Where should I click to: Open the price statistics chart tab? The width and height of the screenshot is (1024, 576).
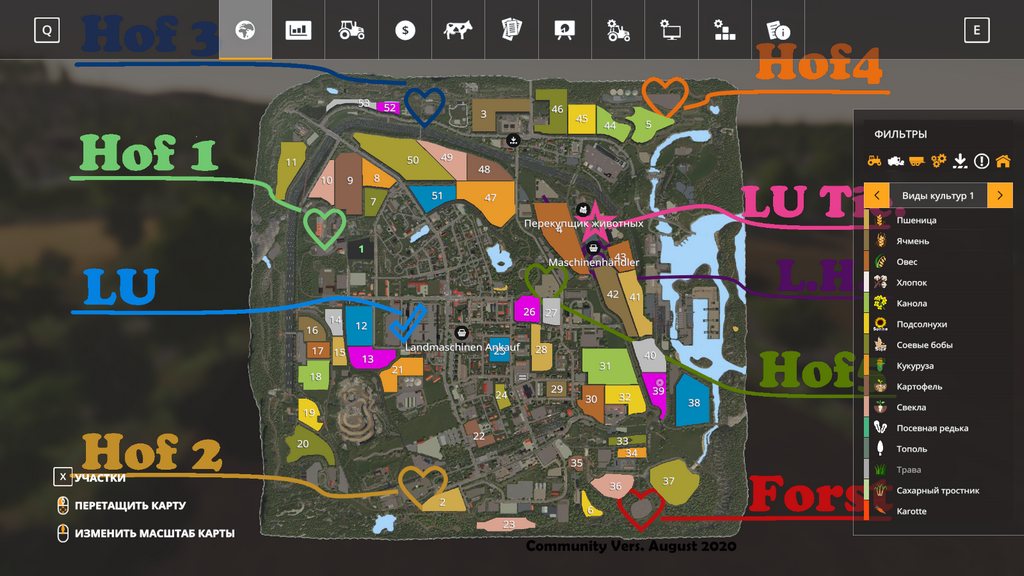(x=298, y=30)
